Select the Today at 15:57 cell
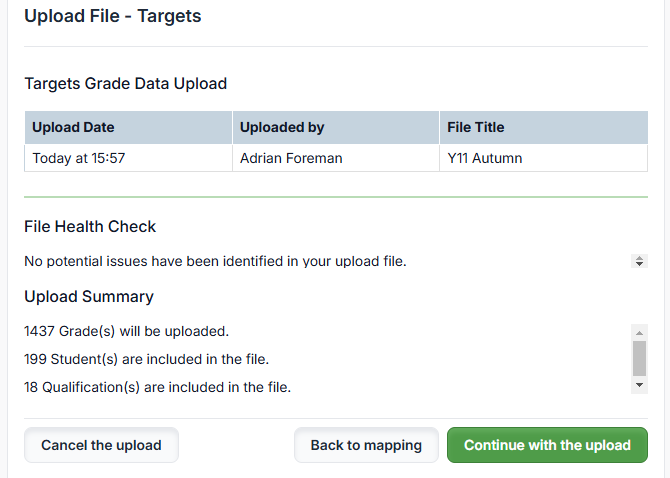This screenshot has width=670, height=478. (129, 158)
